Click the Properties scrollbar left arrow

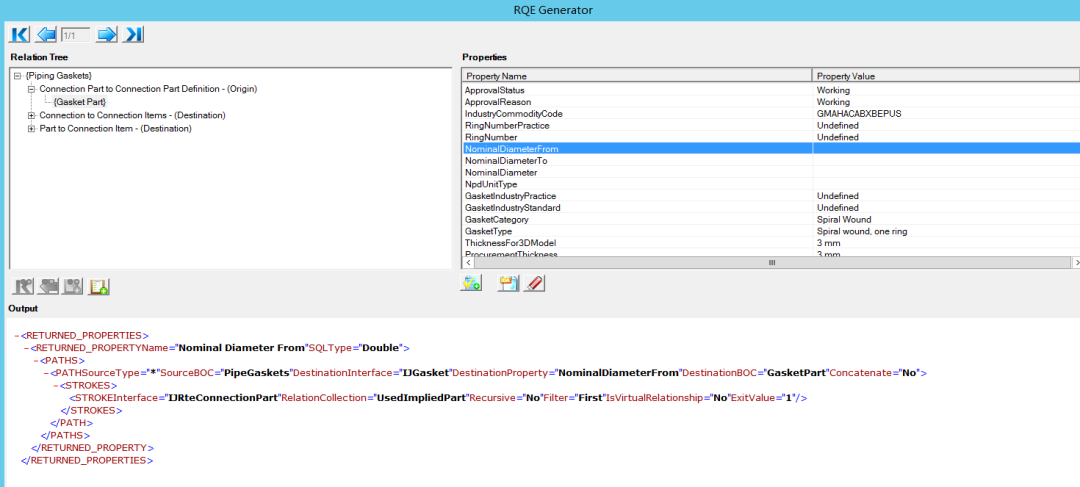click(x=467, y=263)
